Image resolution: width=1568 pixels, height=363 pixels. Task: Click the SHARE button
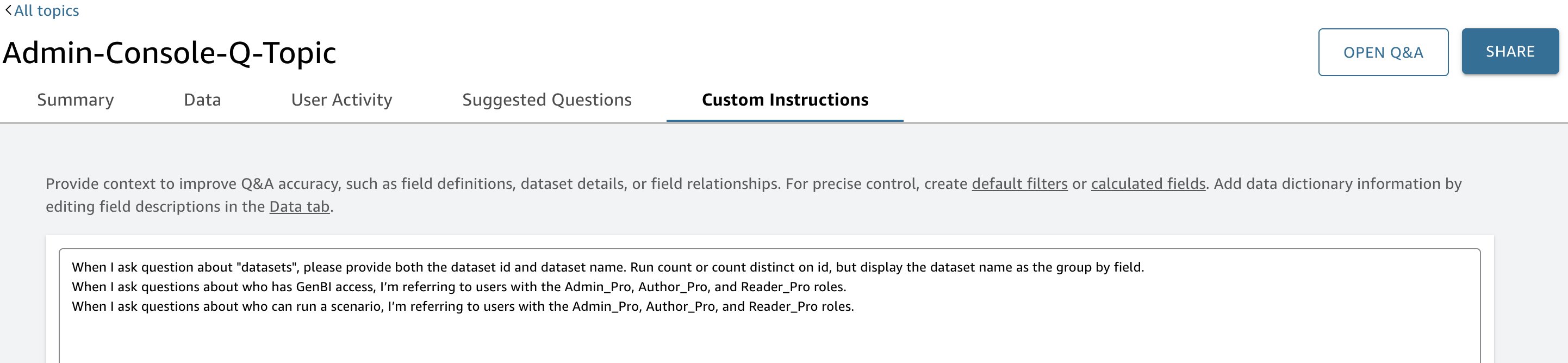(1510, 52)
